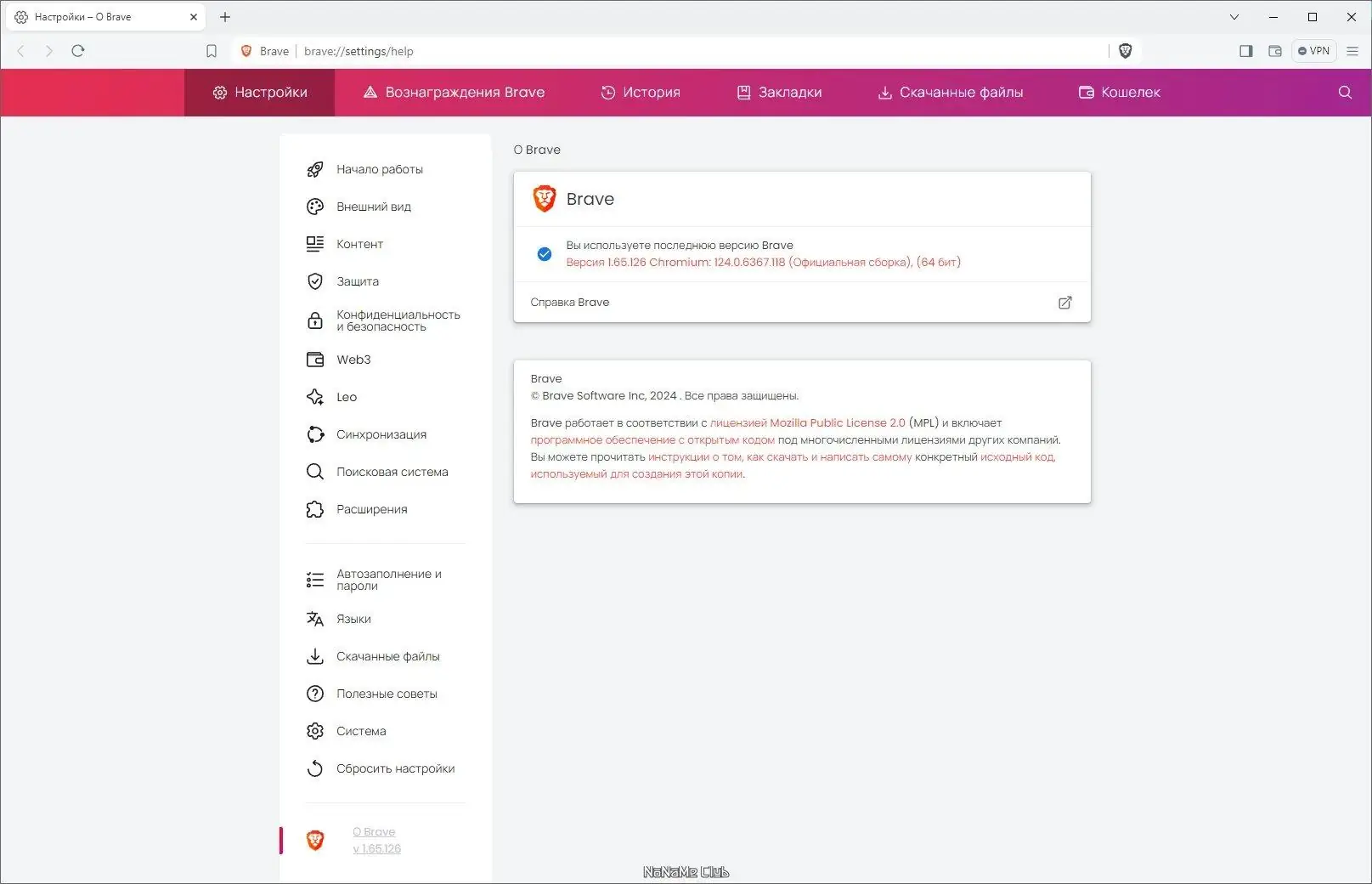Click the blue update checkmark icon
The height and width of the screenshot is (884, 1372).
[545, 254]
